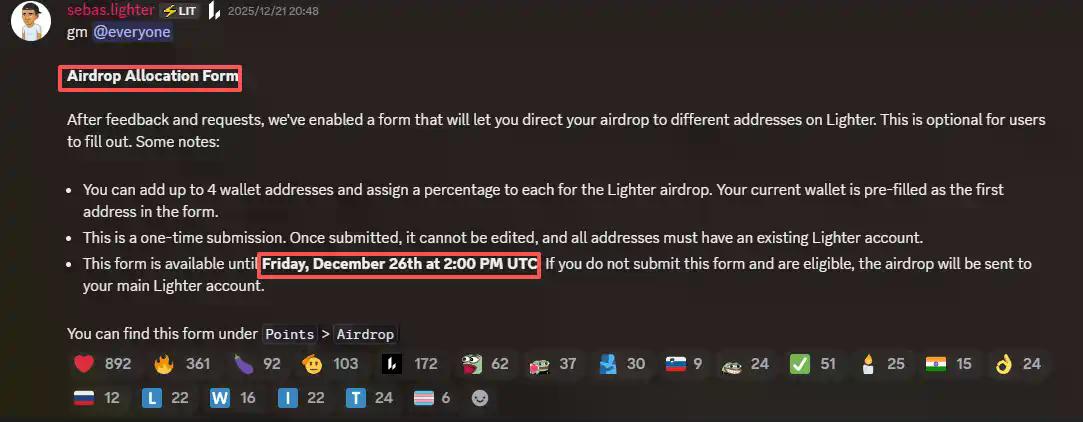This screenshot has height=422, width=1083.
Task: Click the saluting face reaction
Action: click(330, 364)
